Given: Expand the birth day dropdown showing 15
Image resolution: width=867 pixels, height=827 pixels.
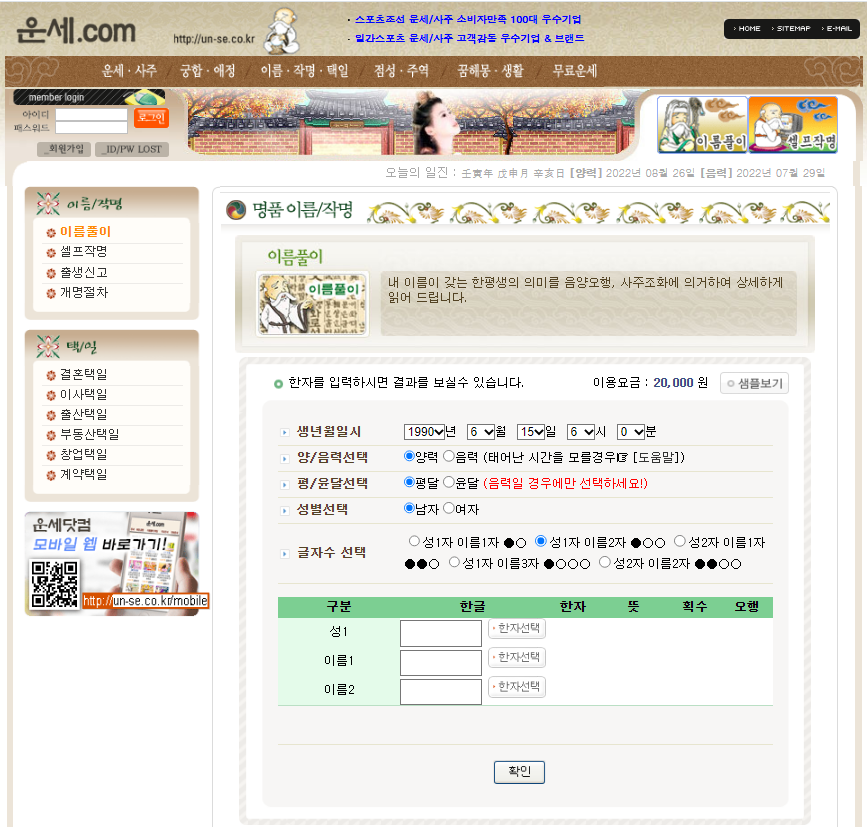Looking at the screenshot, I should [531, 432].
